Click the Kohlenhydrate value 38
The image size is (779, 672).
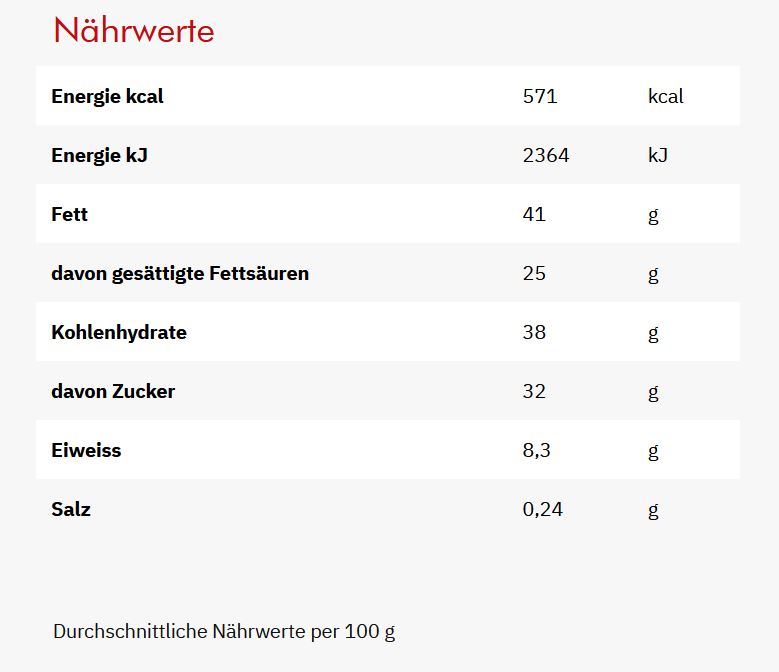pyautogui.click(x=534, y=332)
